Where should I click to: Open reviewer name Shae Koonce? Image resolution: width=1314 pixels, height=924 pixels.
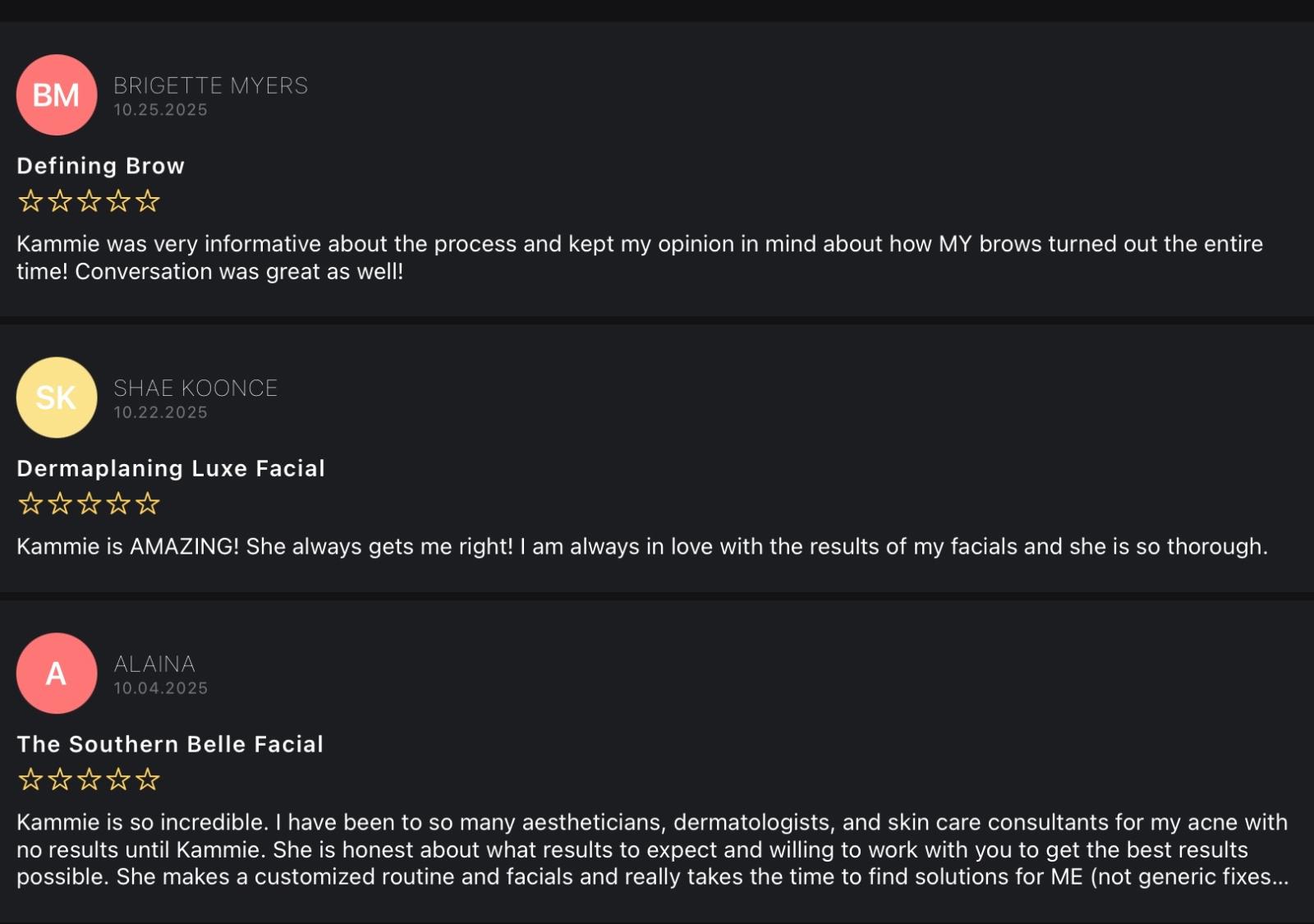(195, 388)
